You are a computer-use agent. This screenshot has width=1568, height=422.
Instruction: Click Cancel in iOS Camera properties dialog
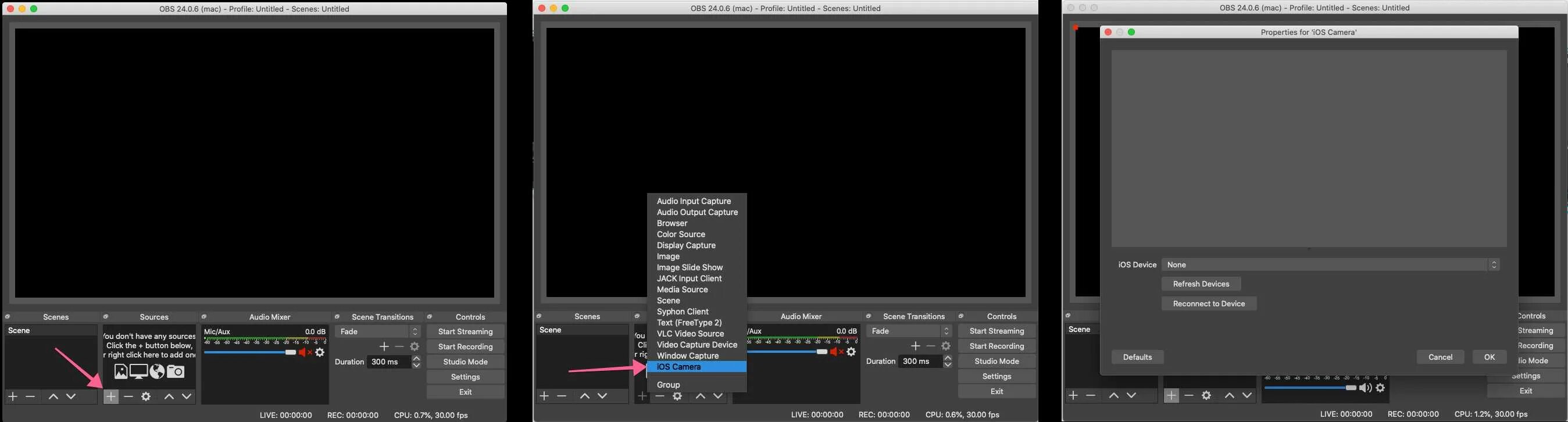pyautogui.click(x=1440, y=357)
